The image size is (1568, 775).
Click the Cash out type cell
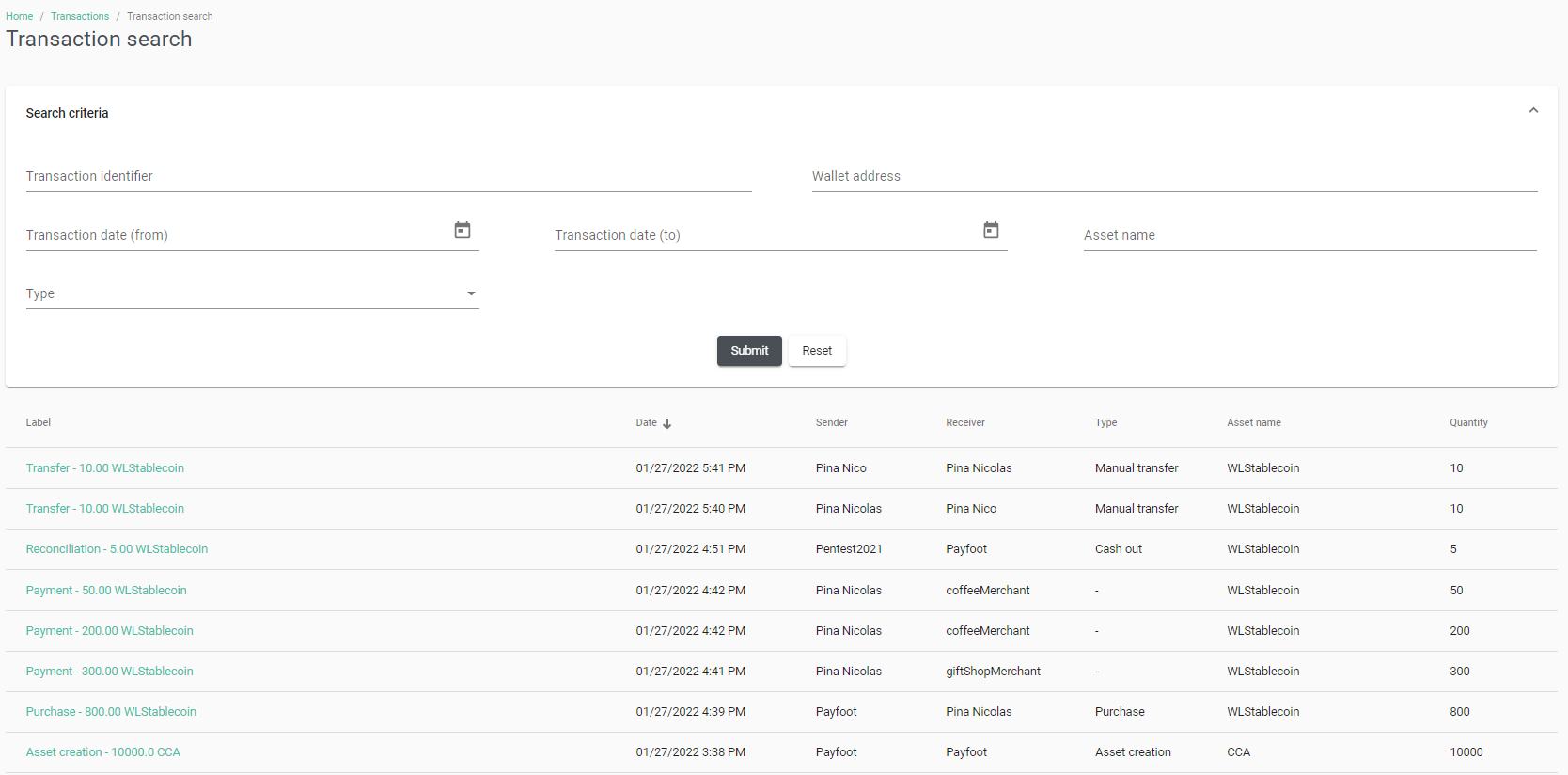[1119, 549]
